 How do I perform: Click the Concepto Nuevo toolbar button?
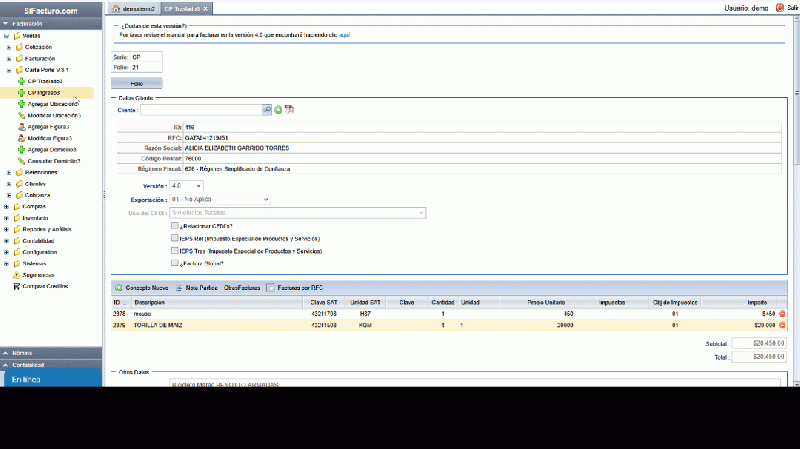click(140, 288)
